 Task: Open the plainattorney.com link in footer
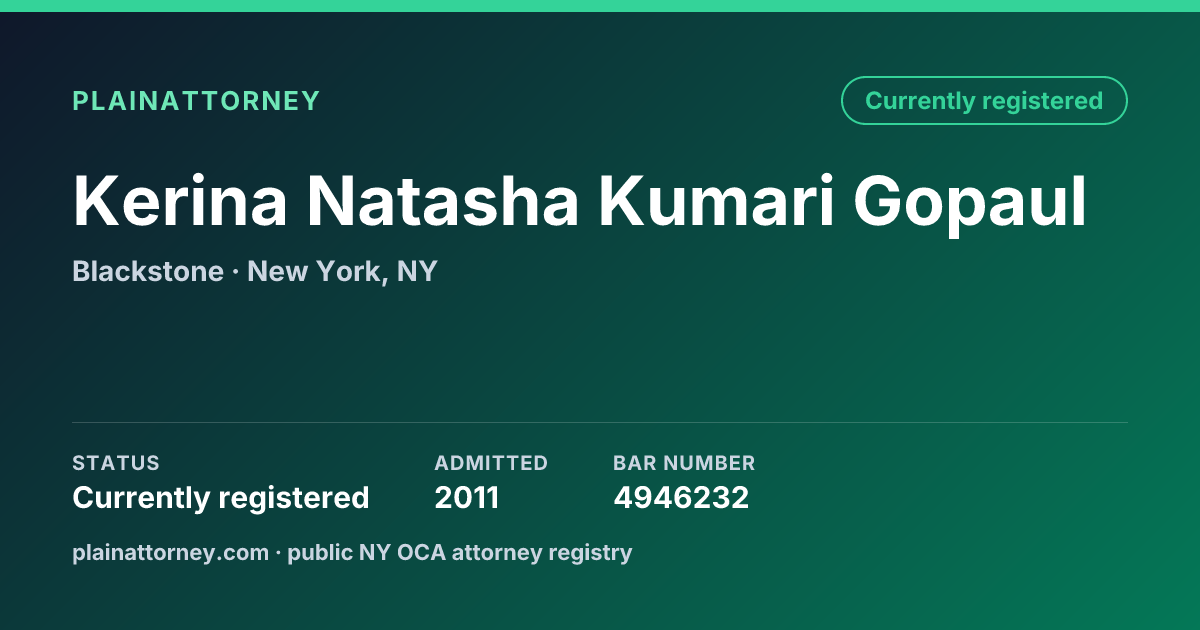(170, 552)
